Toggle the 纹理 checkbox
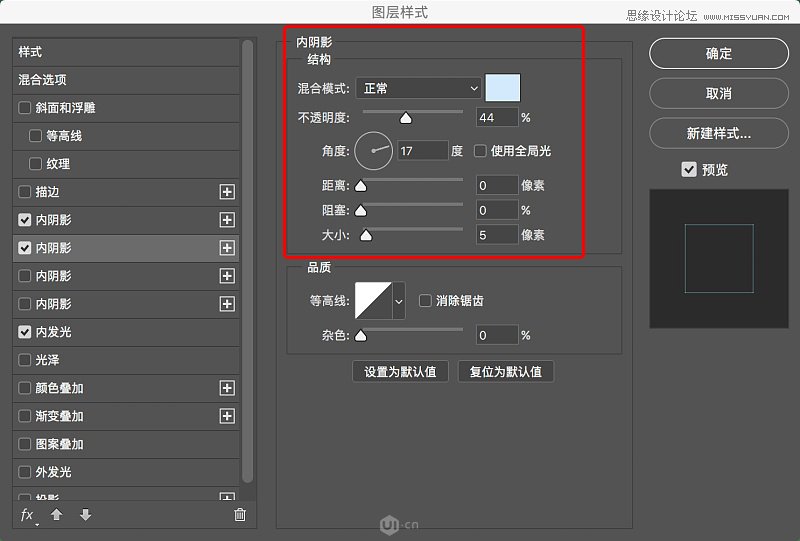Image resolution: width=800 pixels, height=541 pixels. pos(35,164)
